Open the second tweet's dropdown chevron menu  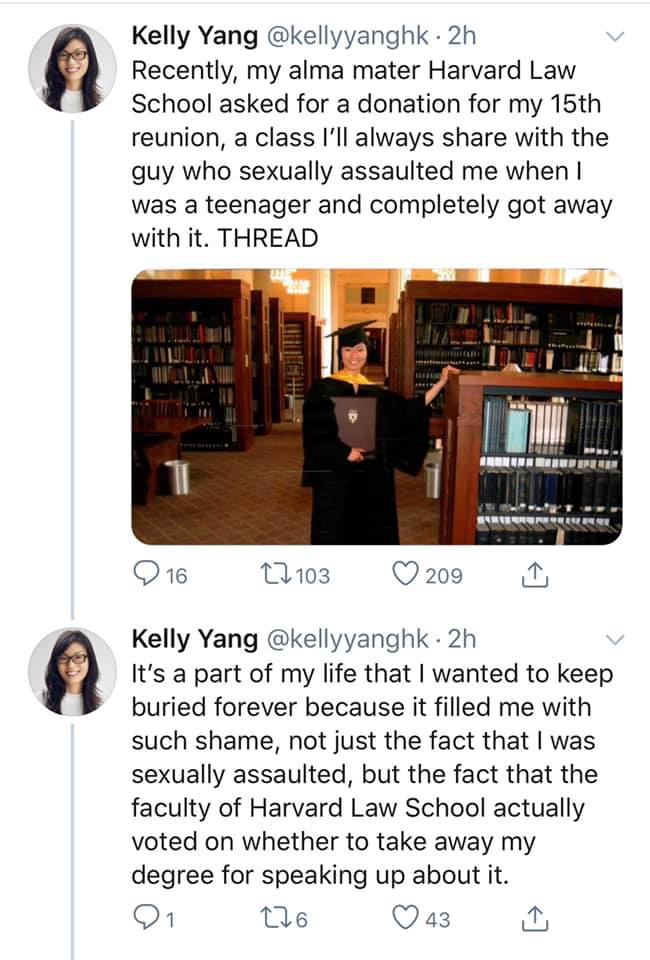[x=615, y=639]
